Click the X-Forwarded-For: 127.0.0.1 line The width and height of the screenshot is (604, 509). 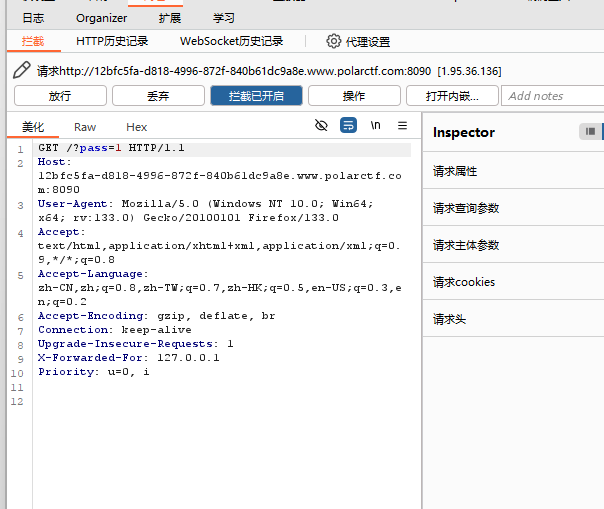[x=129, y=358]
